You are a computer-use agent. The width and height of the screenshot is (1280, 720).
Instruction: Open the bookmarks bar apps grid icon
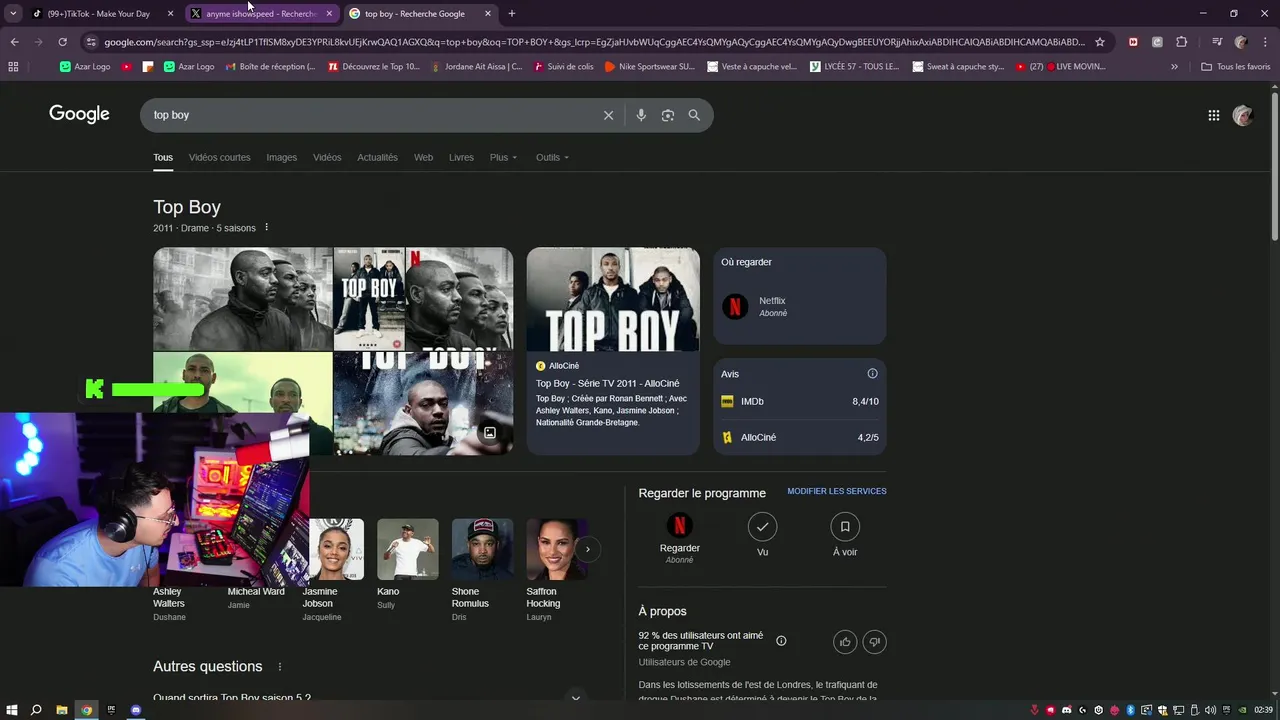pos(13,67)
